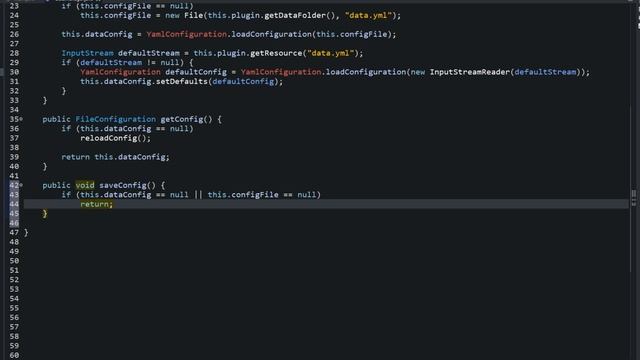Click the return; statement on line 44
Screen dimensions: 640x360
97,204
